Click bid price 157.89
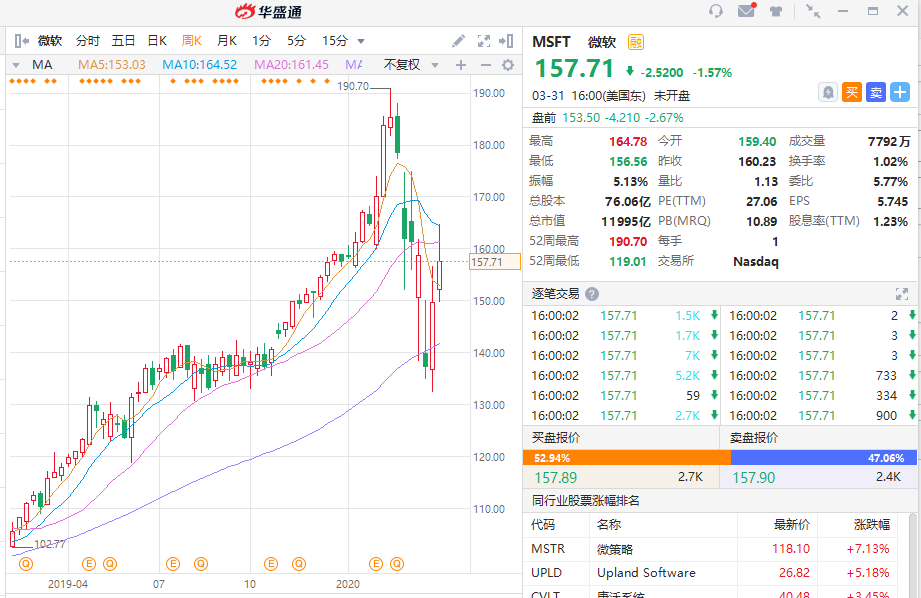Viewport: 921px width, 598px height. [x=556, y=478]
